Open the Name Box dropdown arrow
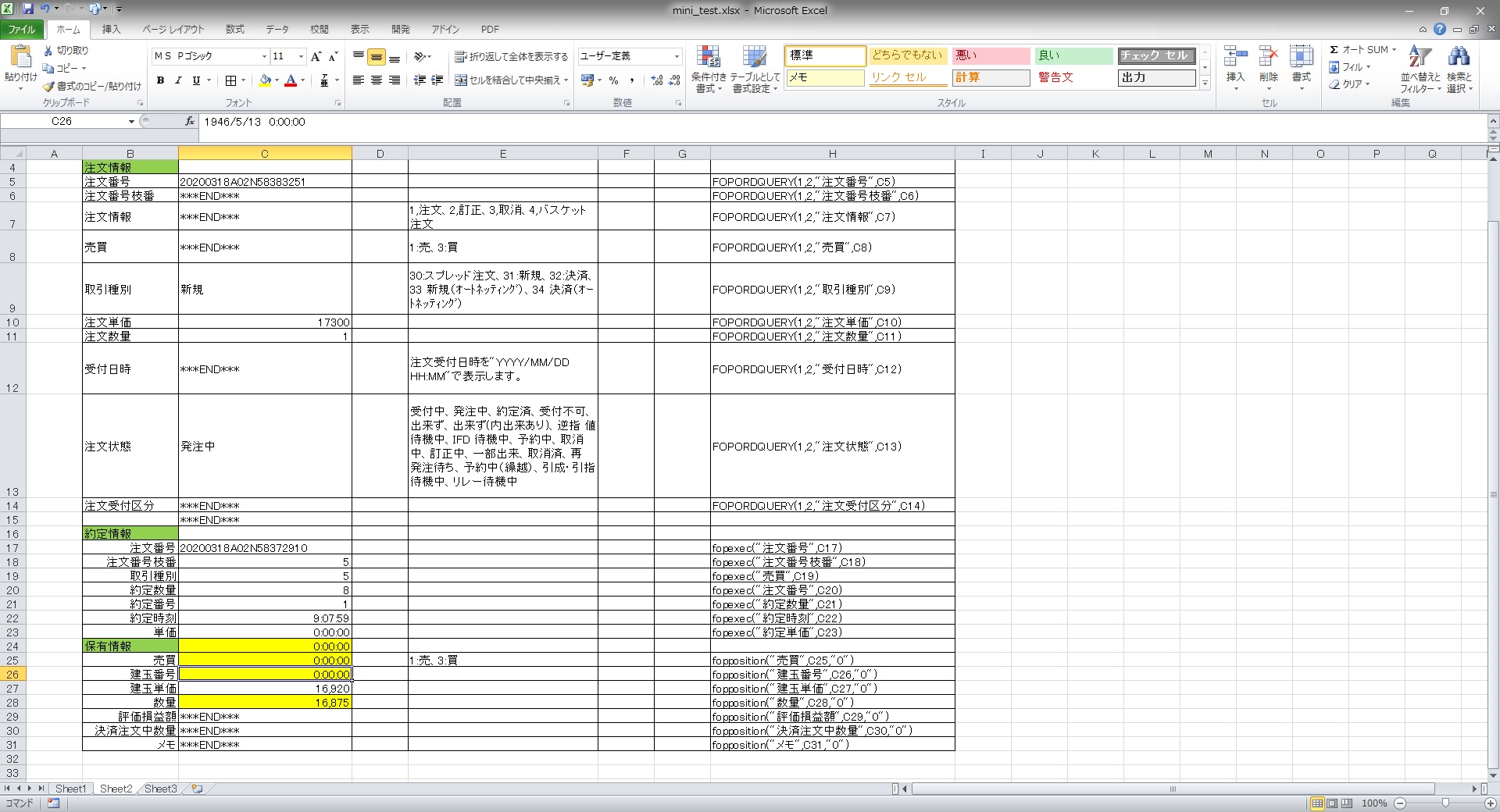Screen dimensions: 1500x812 coord(131,122)
